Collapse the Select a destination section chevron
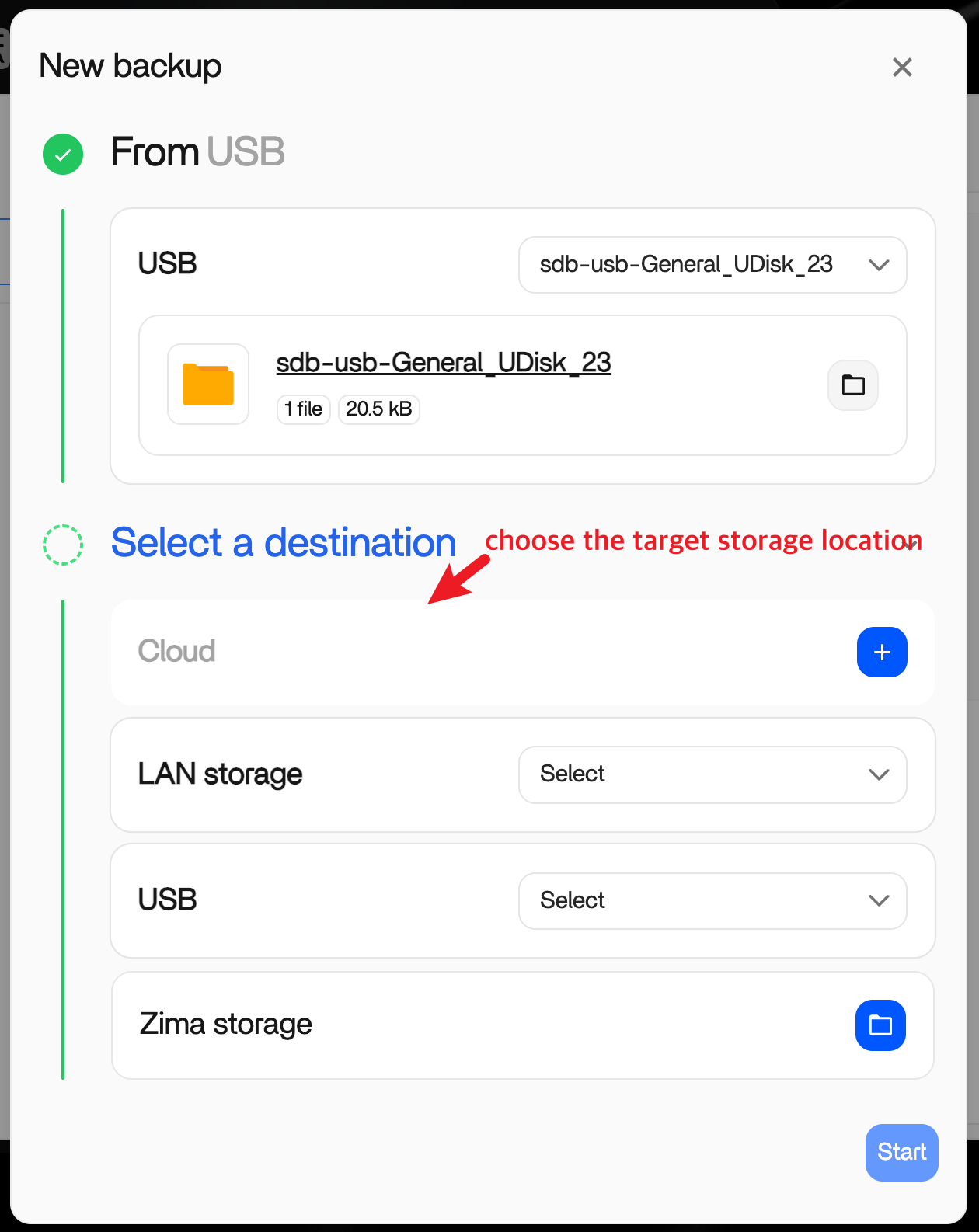 (x=911, y=544)
